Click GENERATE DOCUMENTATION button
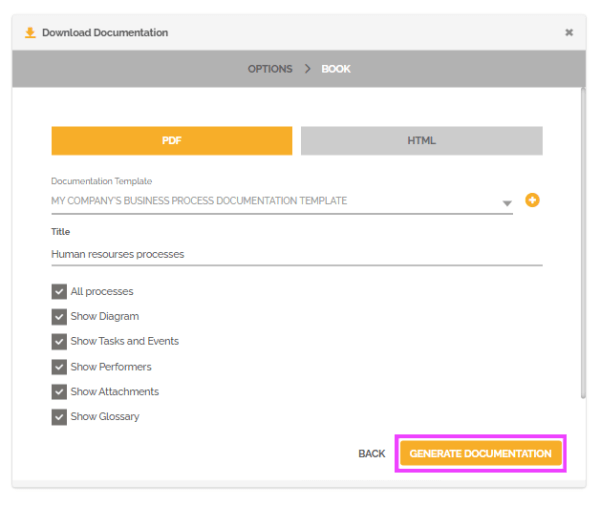The height and width of the screenshot is (506, 600). 481,454
